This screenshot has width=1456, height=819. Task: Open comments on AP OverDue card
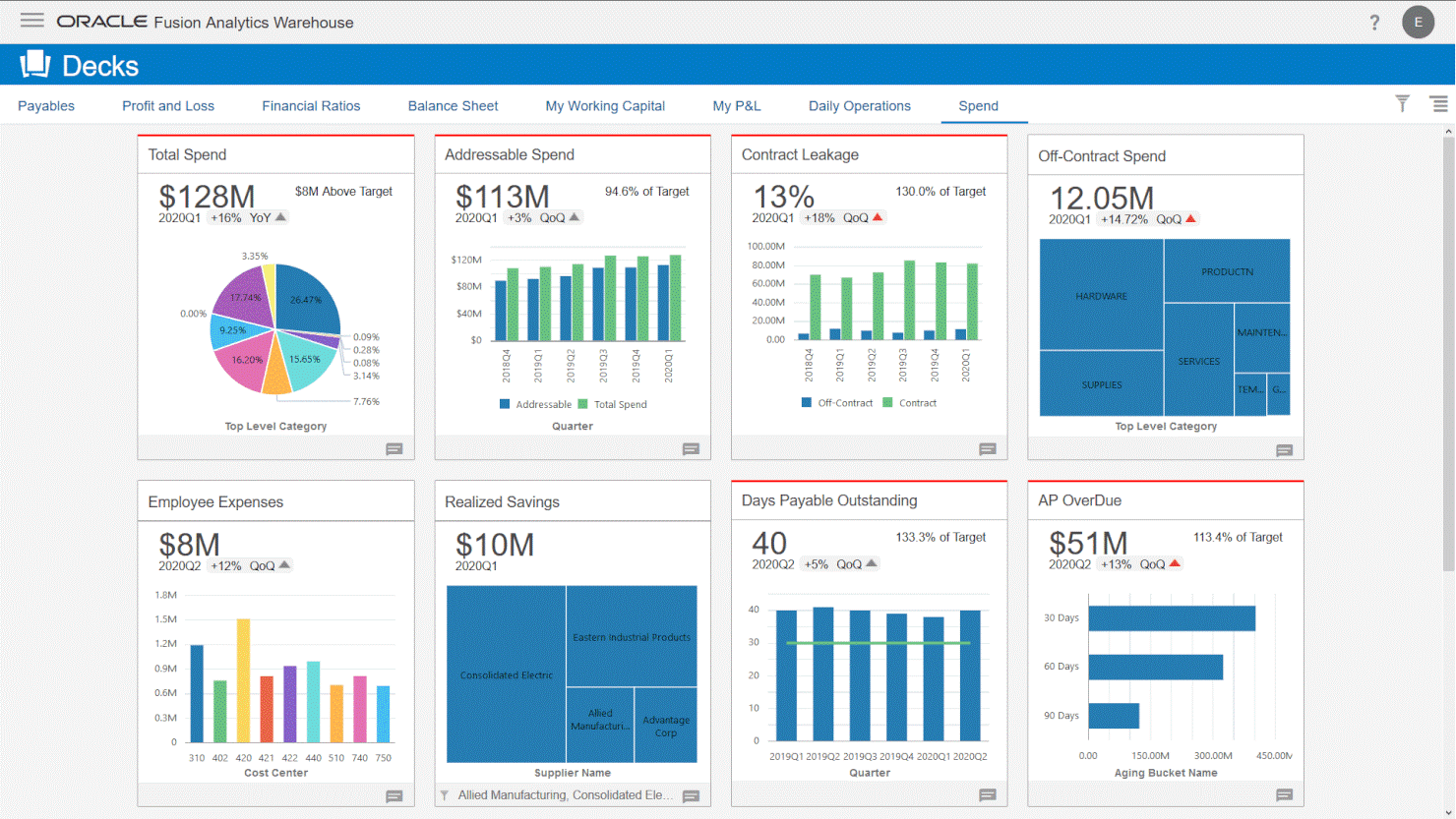[1284, 795]
